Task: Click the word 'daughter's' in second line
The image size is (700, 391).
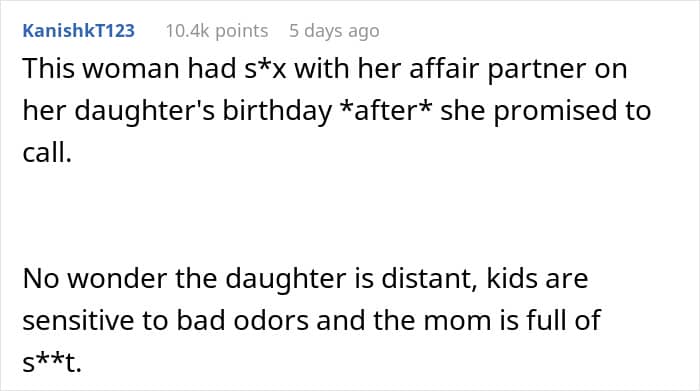Action: (x=145, y=112)
